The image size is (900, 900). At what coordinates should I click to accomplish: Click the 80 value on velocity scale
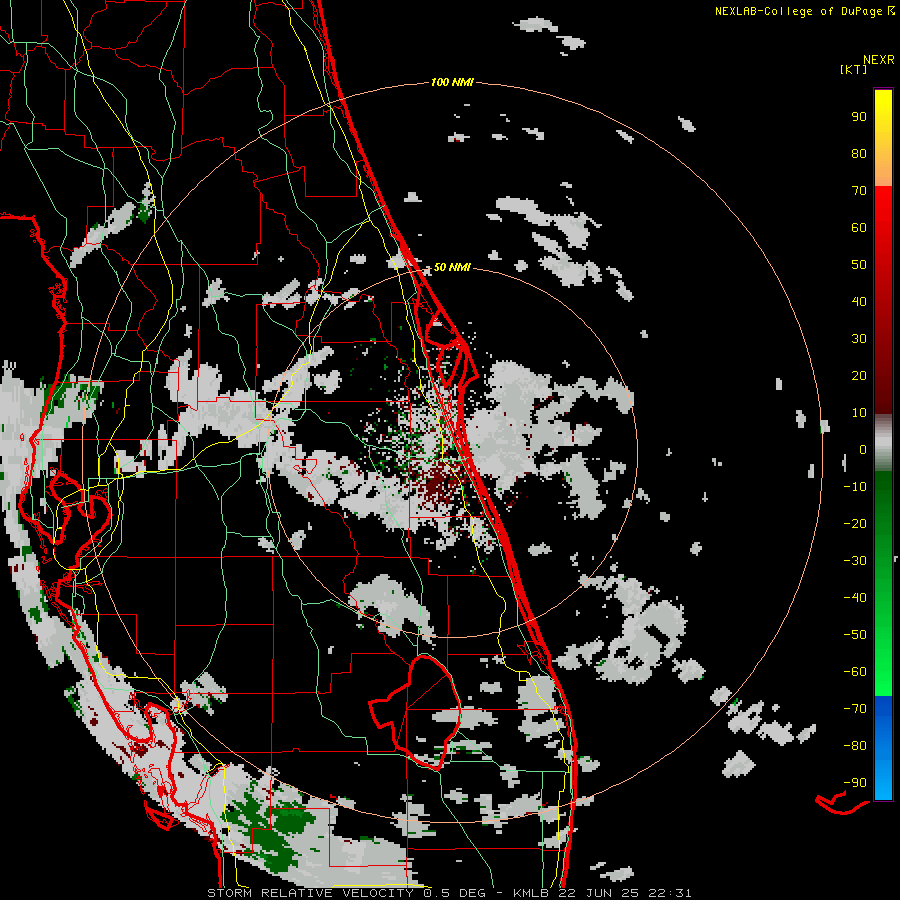(859, 154)
